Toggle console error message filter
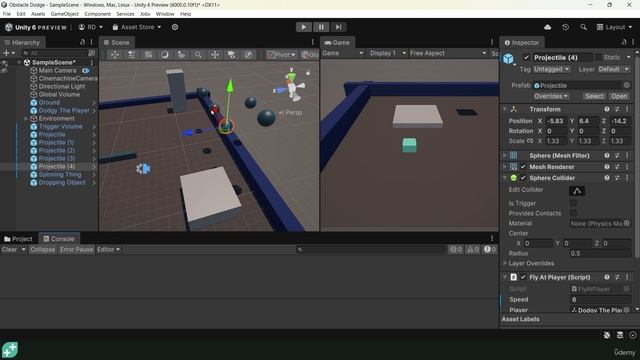 pyautogui.click(x=489, y=249)
